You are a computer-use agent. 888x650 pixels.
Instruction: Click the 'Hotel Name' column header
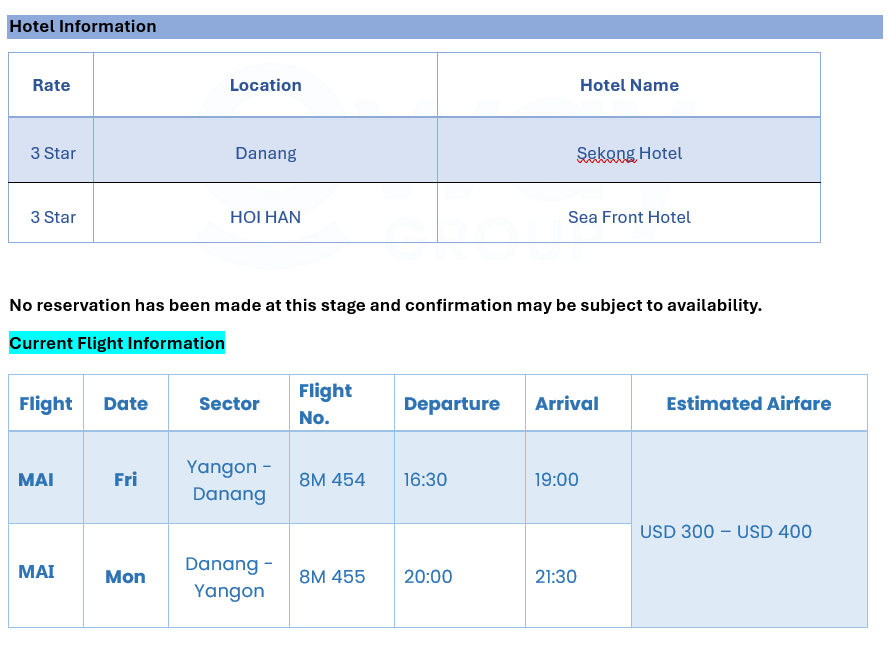[x=629, y=86]
